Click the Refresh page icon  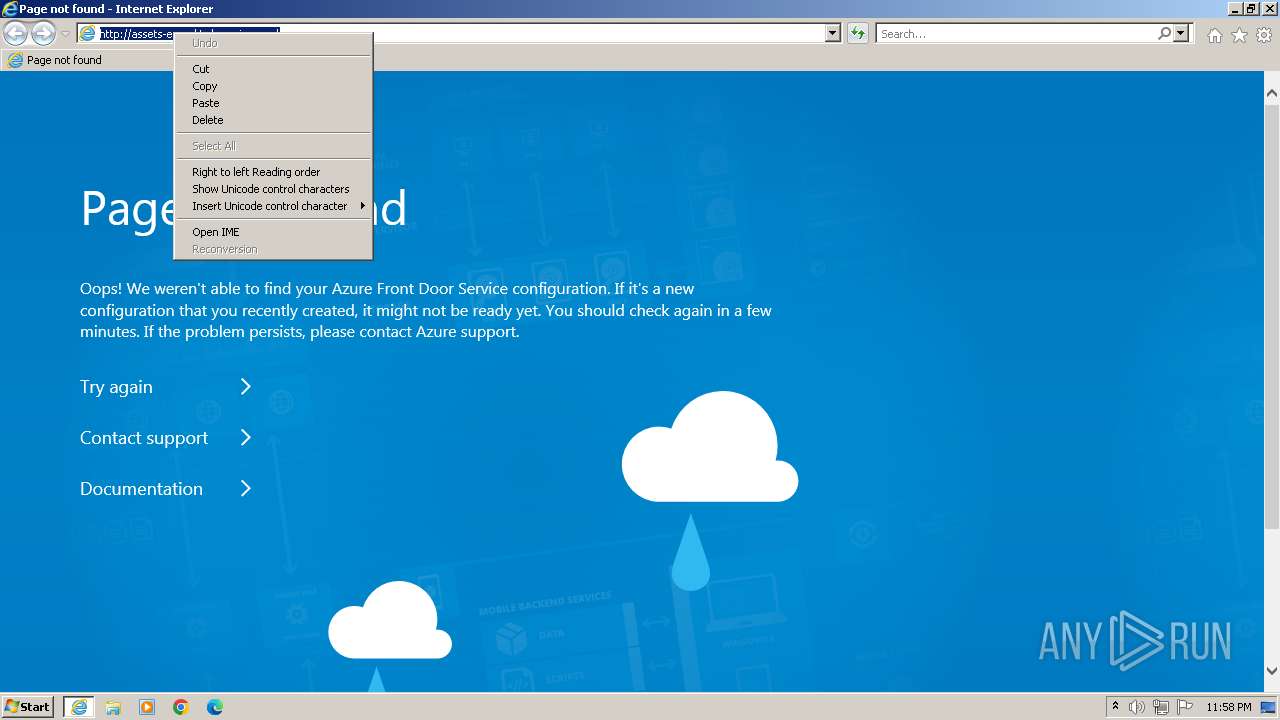click(857, 34)
